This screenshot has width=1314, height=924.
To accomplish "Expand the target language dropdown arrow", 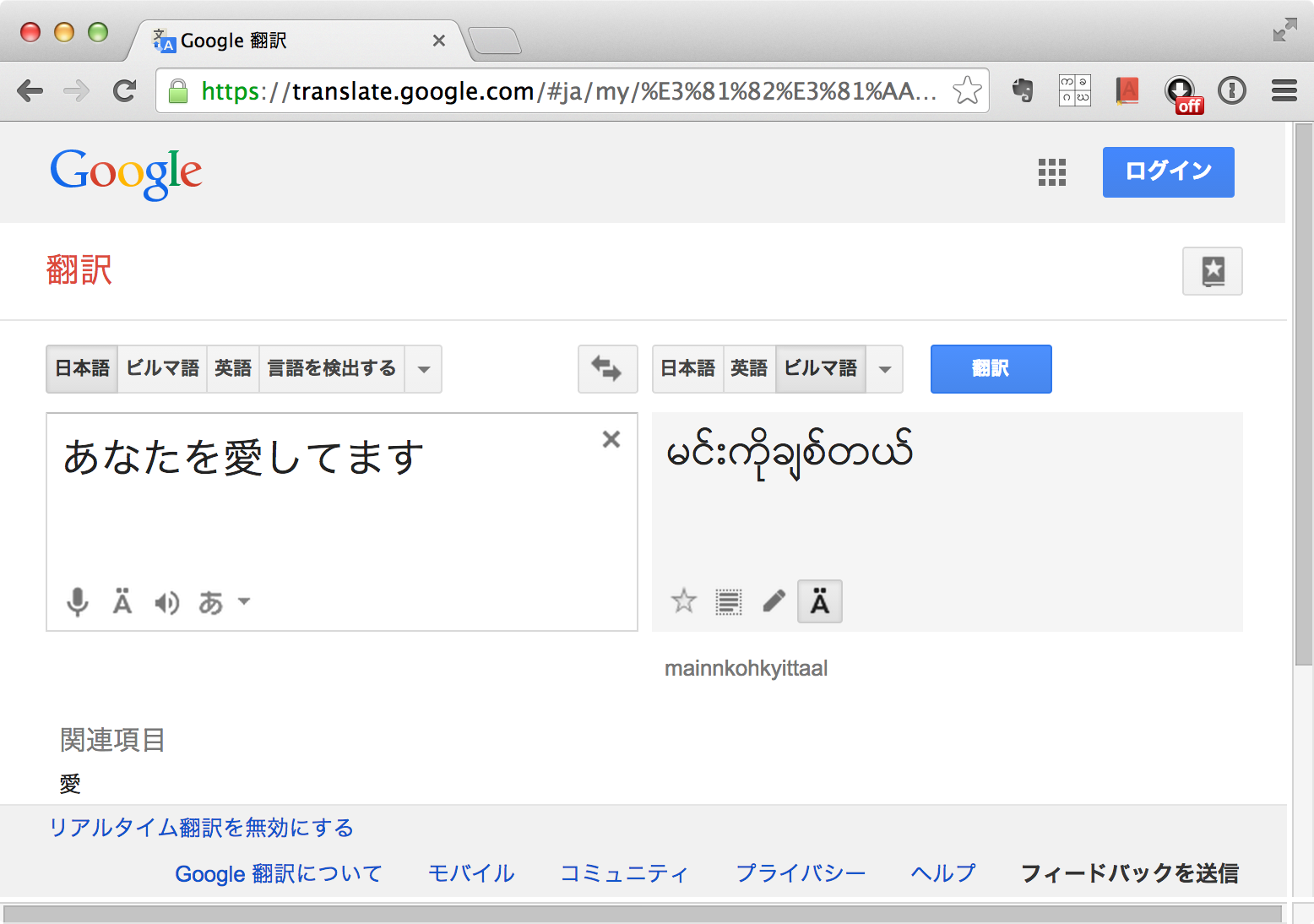I will pyautogui.click(x=885, y=369).
